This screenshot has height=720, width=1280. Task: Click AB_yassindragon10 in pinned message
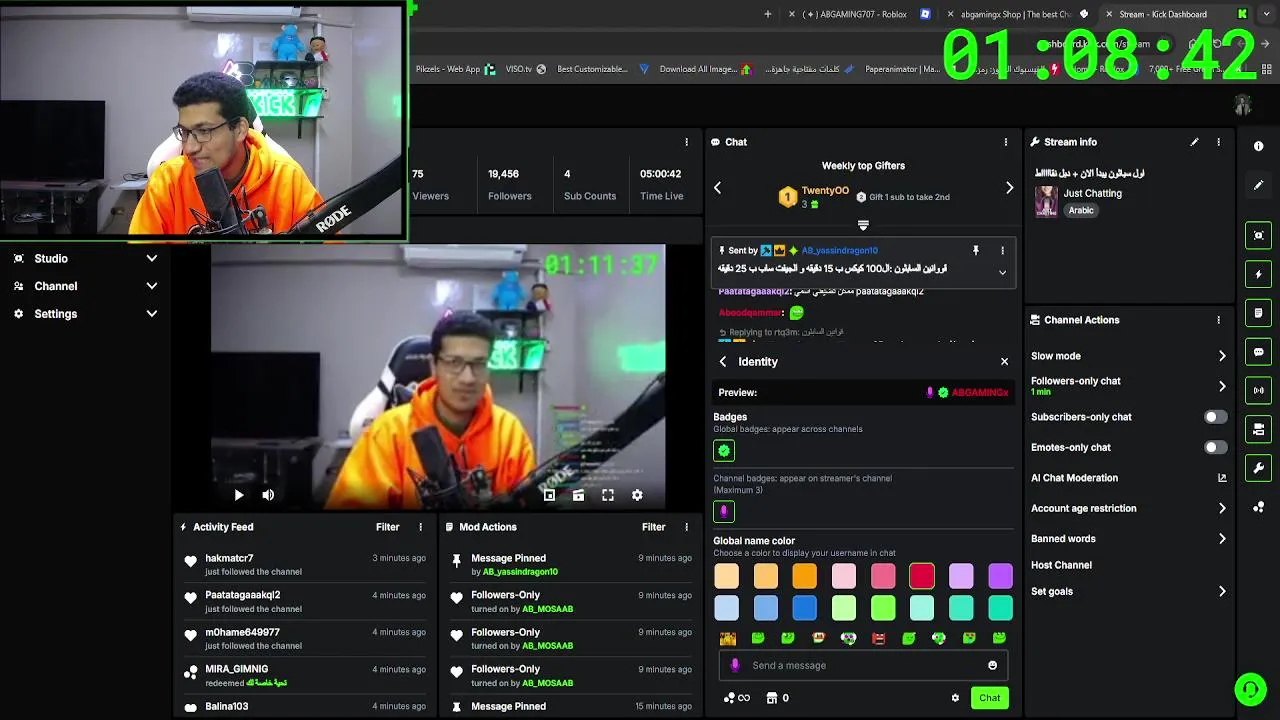click(x=839, y=251)
